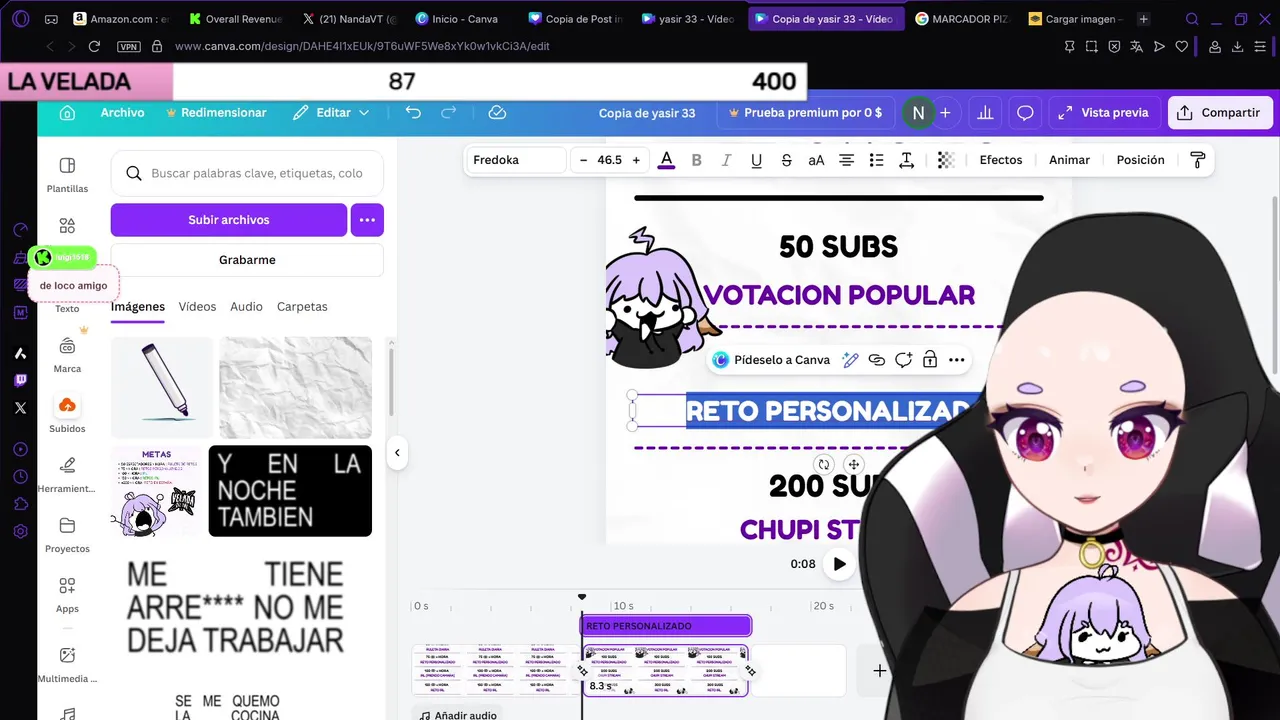Open Subidos panel in sidebar

tap(67, 415)
